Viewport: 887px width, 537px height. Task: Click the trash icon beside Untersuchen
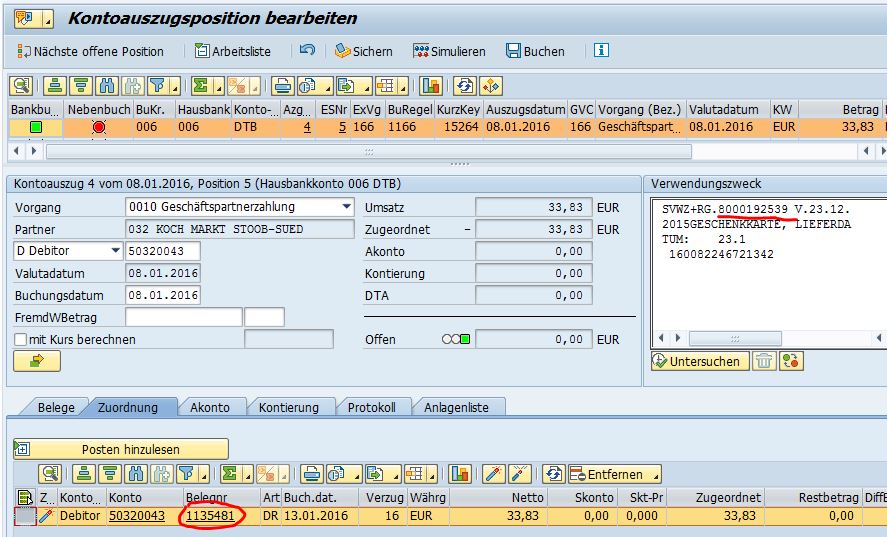click(766, 361)
